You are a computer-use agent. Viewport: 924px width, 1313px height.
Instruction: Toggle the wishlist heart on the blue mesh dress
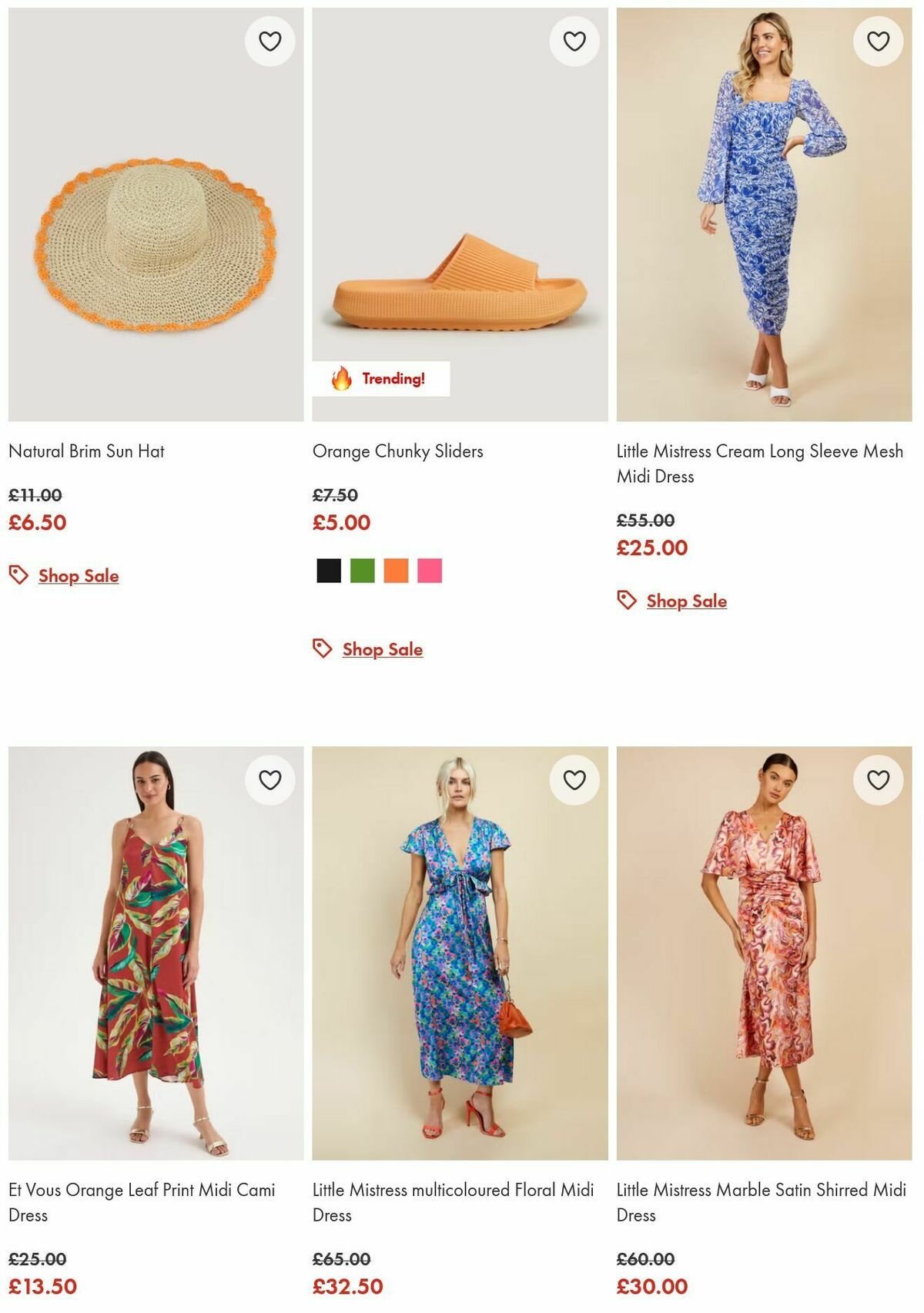pos(877,42)
